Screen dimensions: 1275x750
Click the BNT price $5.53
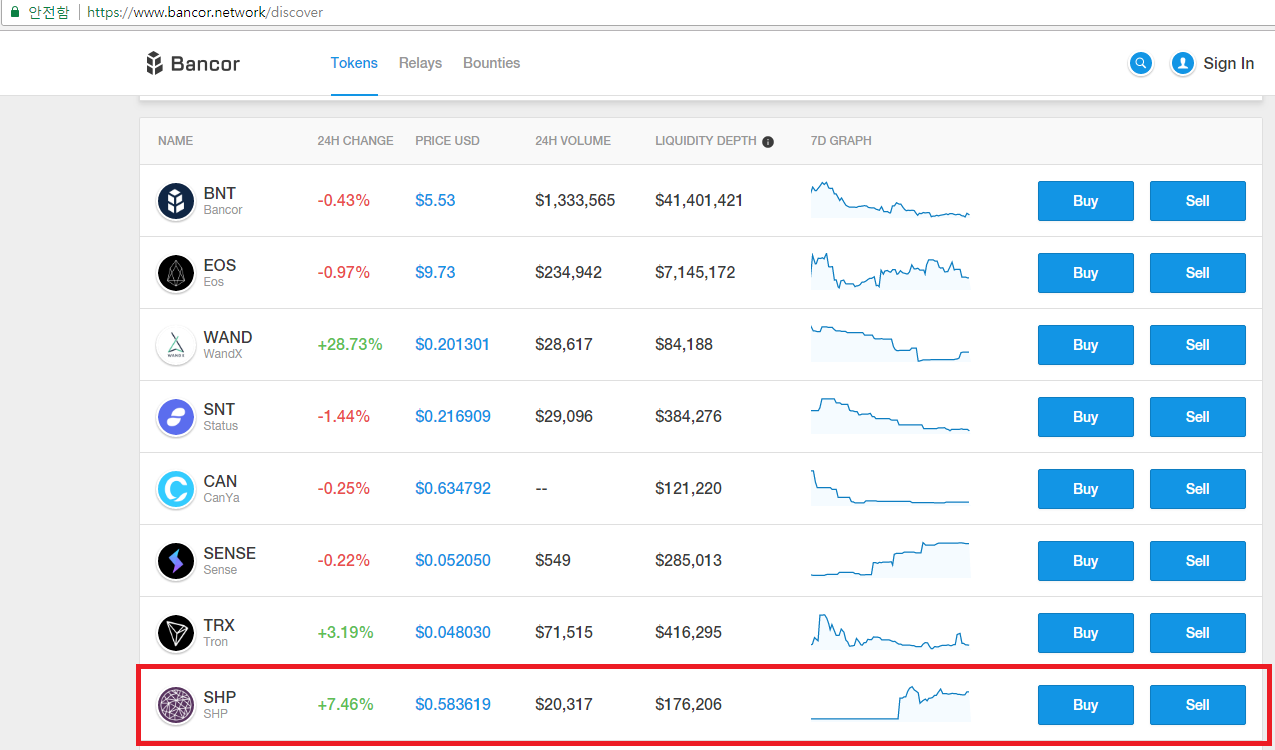(435, 201)
